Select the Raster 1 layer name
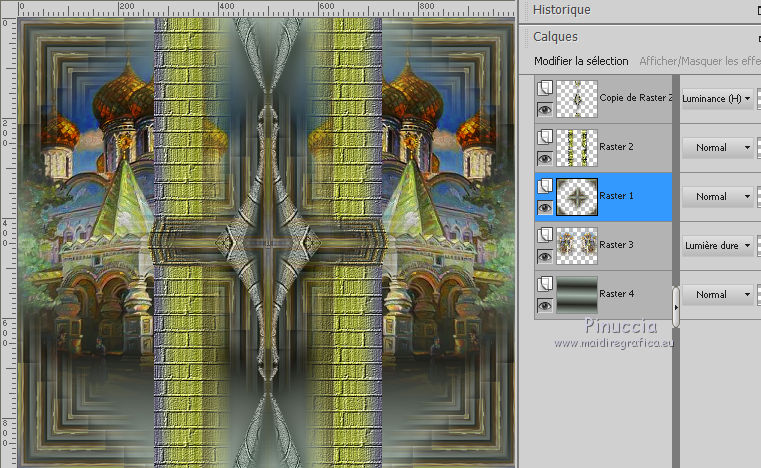This screenshot has height=468, width=761. tap(616, 196)
